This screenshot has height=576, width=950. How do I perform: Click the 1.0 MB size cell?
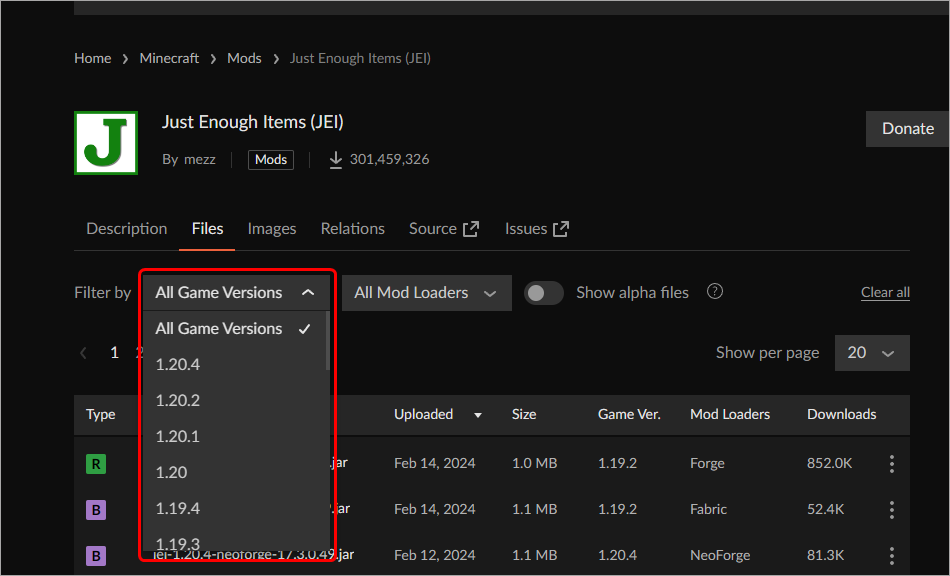tap(534, 464)
